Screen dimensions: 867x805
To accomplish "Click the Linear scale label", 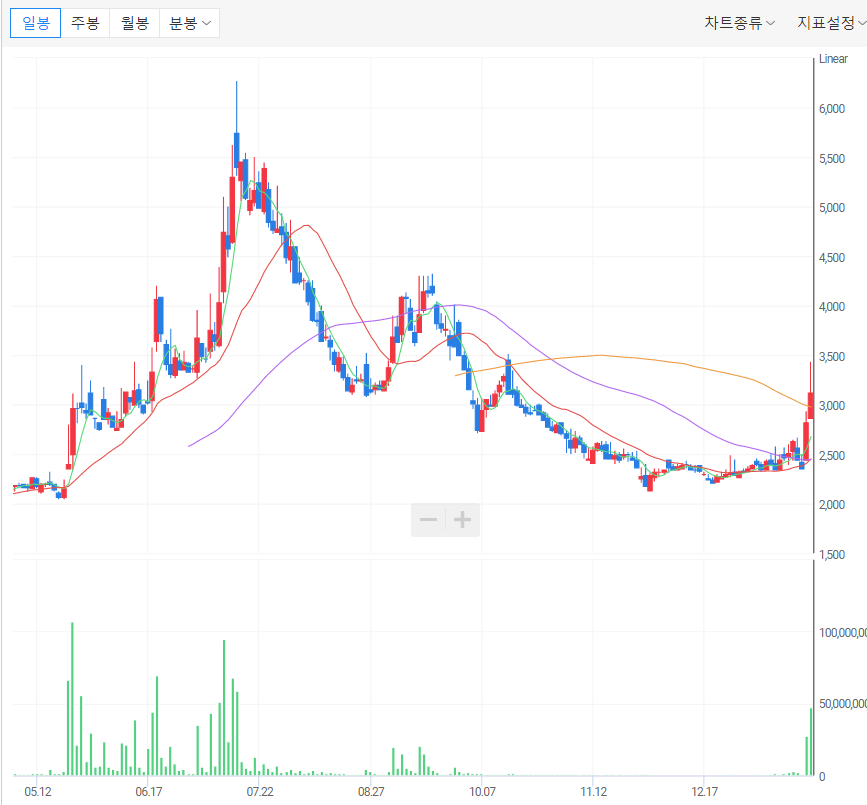I will tap(833, 59).
